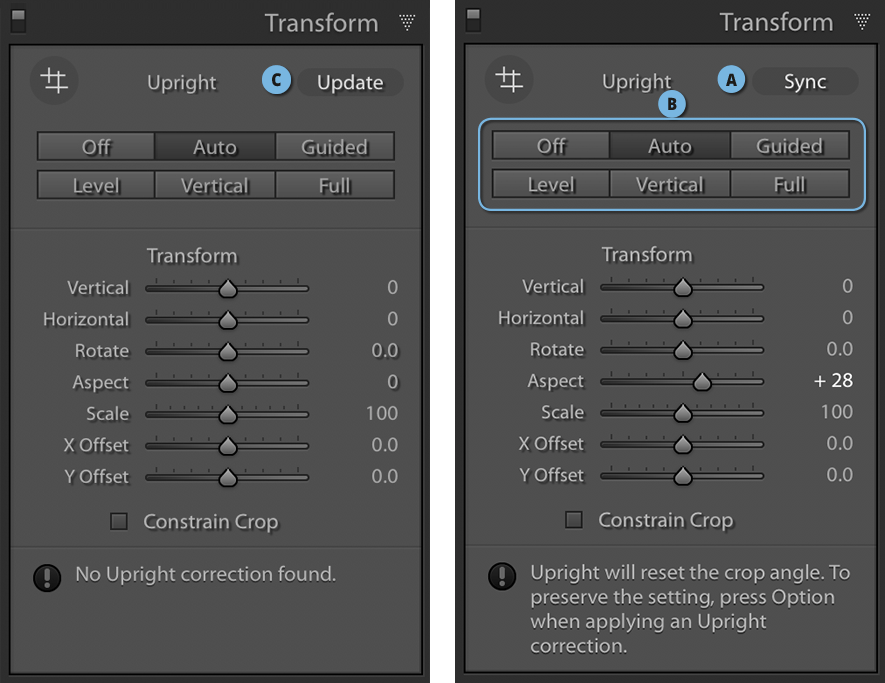This screenshot has width=885, height=683.
Task: Click the Scale value field showing 100 in left panel
Action: tap(381, 413)
